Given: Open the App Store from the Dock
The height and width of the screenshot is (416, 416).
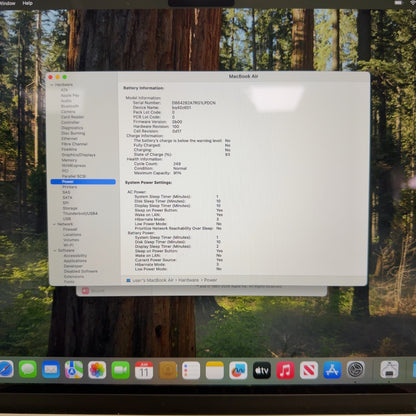Looking at the screenshot, I should 332,370.
